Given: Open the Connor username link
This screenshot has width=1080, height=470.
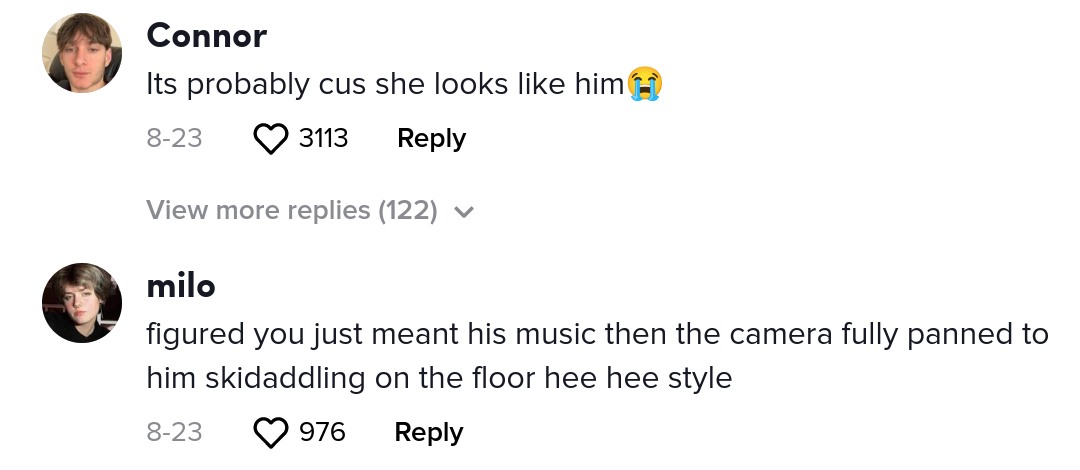Looking at the screenshot, I should tap(206, 37).
